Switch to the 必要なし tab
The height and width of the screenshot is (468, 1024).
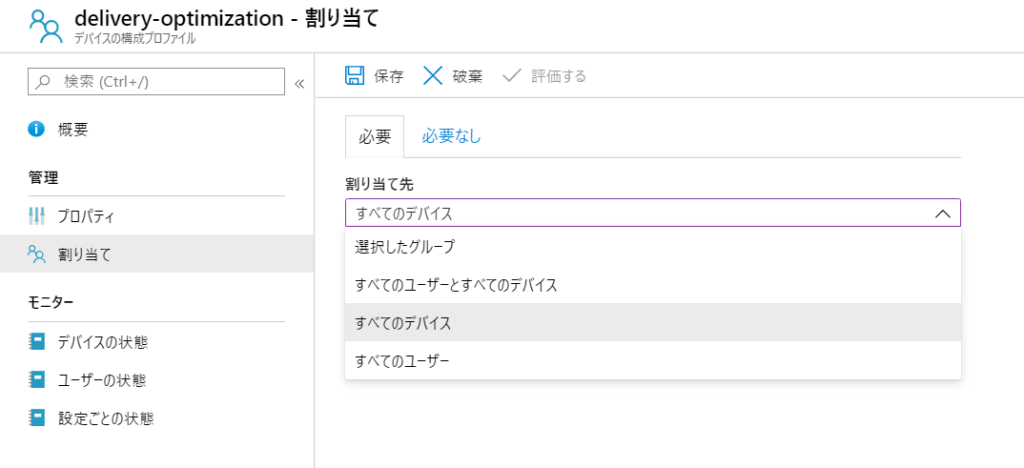(451, 136)
